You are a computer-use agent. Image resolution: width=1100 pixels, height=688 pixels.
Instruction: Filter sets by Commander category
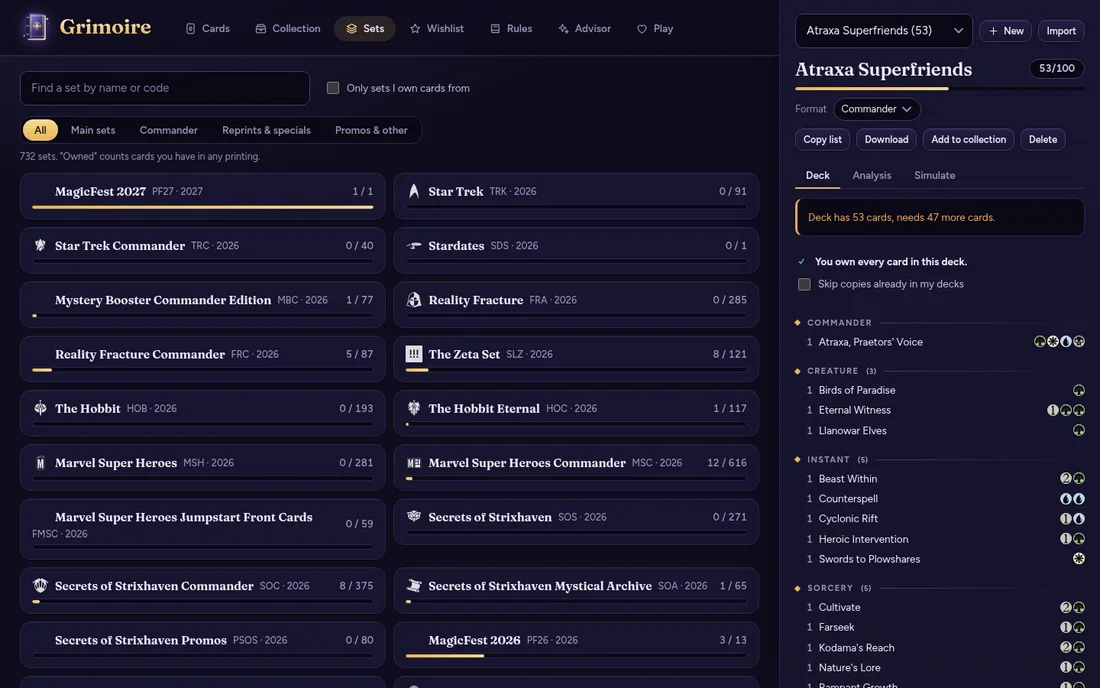tap(168, 130)
